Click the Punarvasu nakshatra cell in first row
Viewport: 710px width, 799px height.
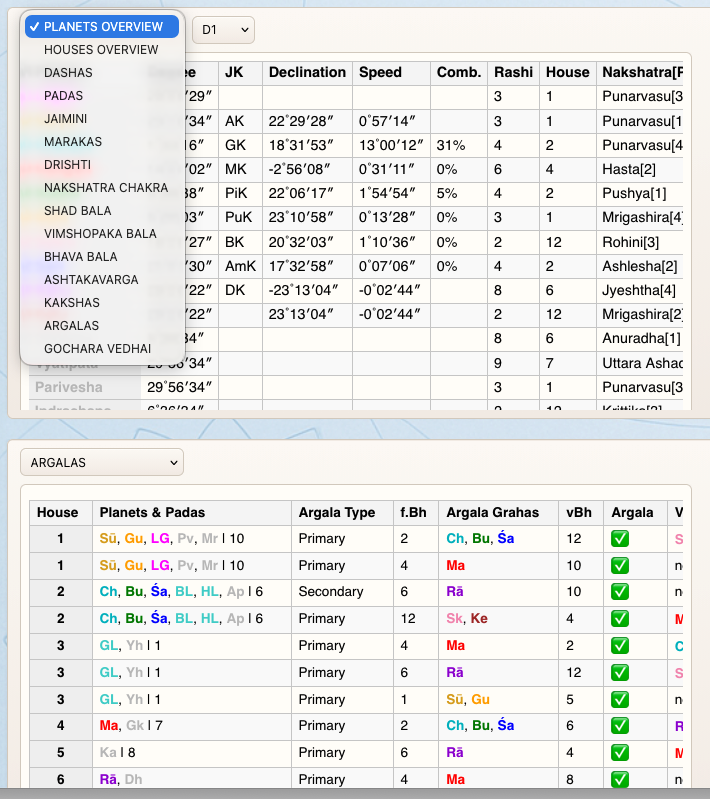click(642, 97)
